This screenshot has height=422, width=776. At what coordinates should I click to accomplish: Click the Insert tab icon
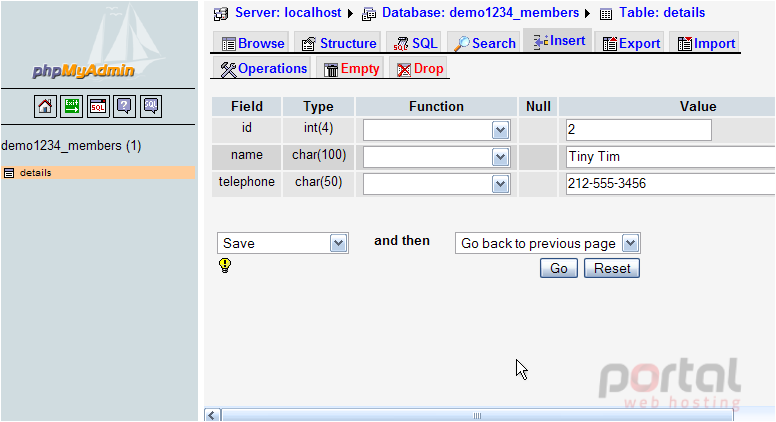pyautogui.click(x=540, y=42)
